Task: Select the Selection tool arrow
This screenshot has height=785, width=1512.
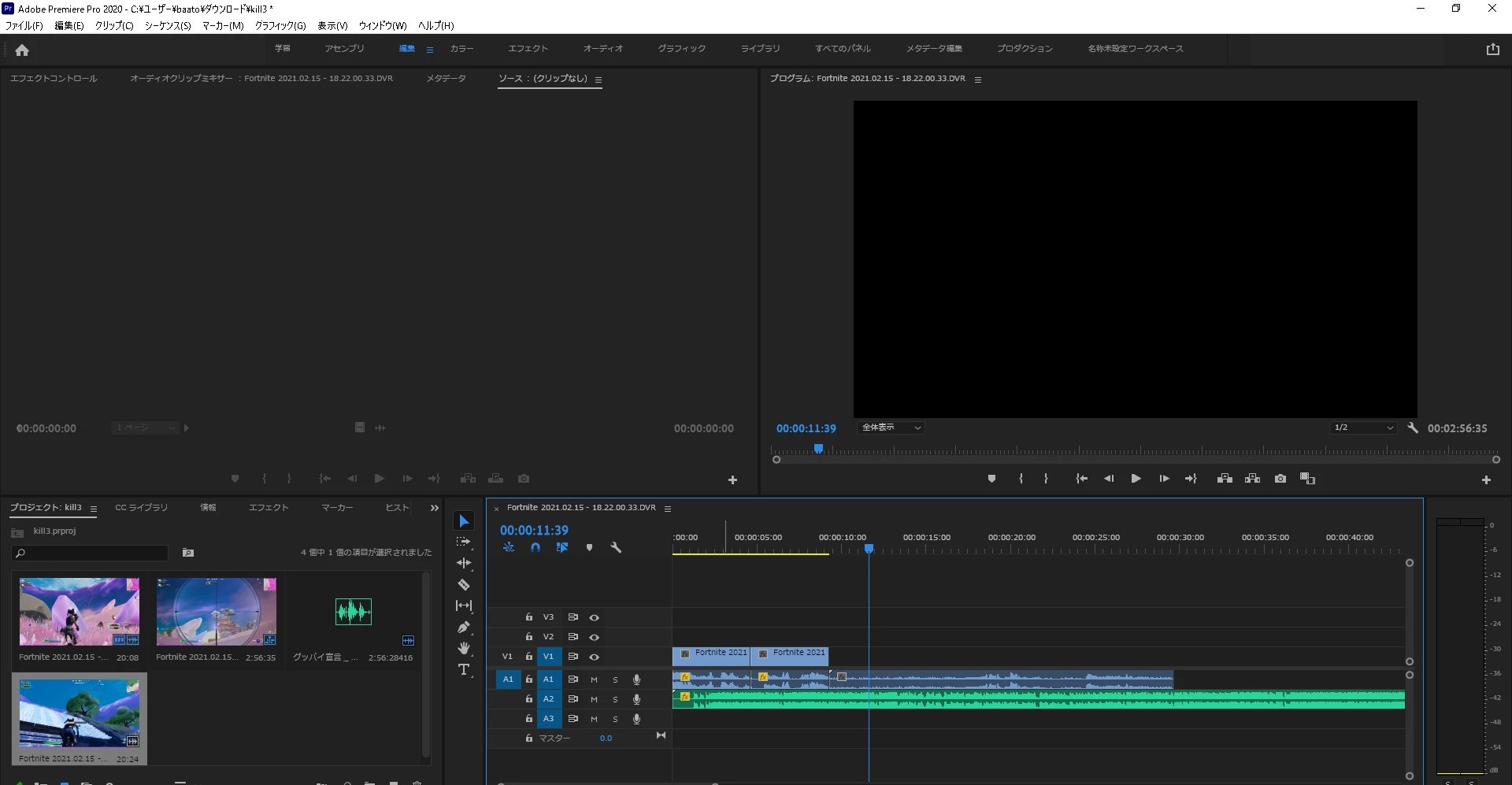Action: (x=464, y=521)
